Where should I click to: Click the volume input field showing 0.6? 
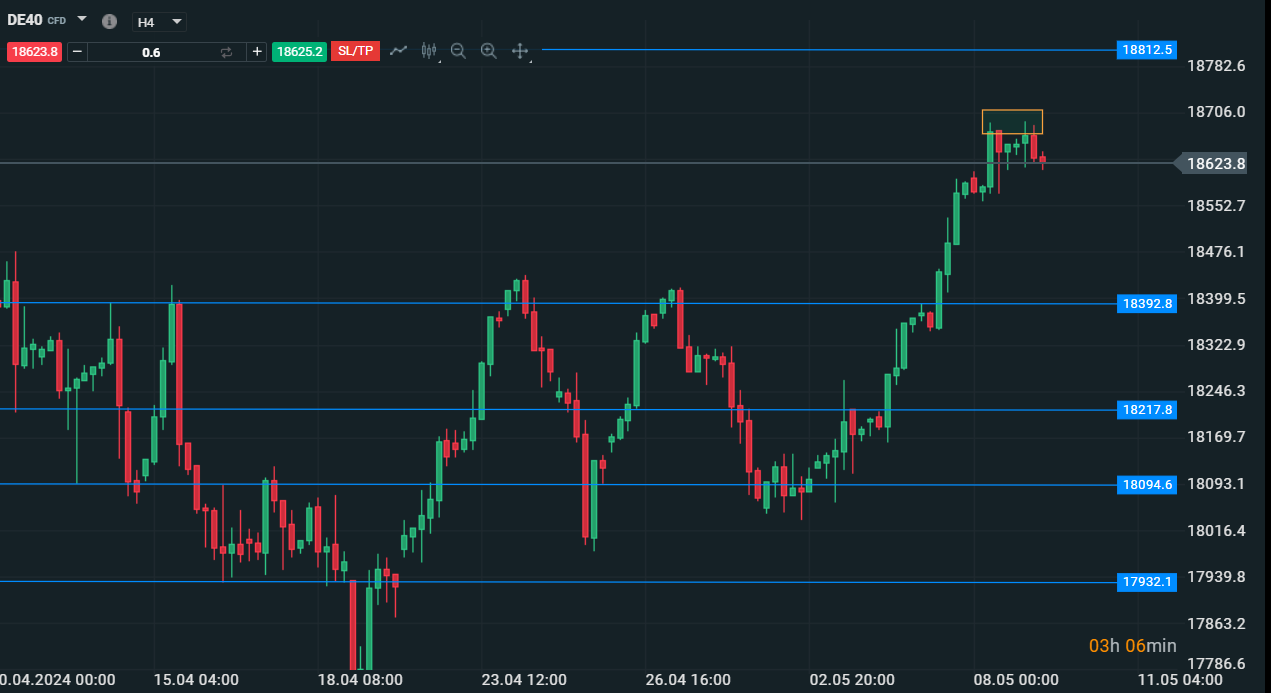151,52
